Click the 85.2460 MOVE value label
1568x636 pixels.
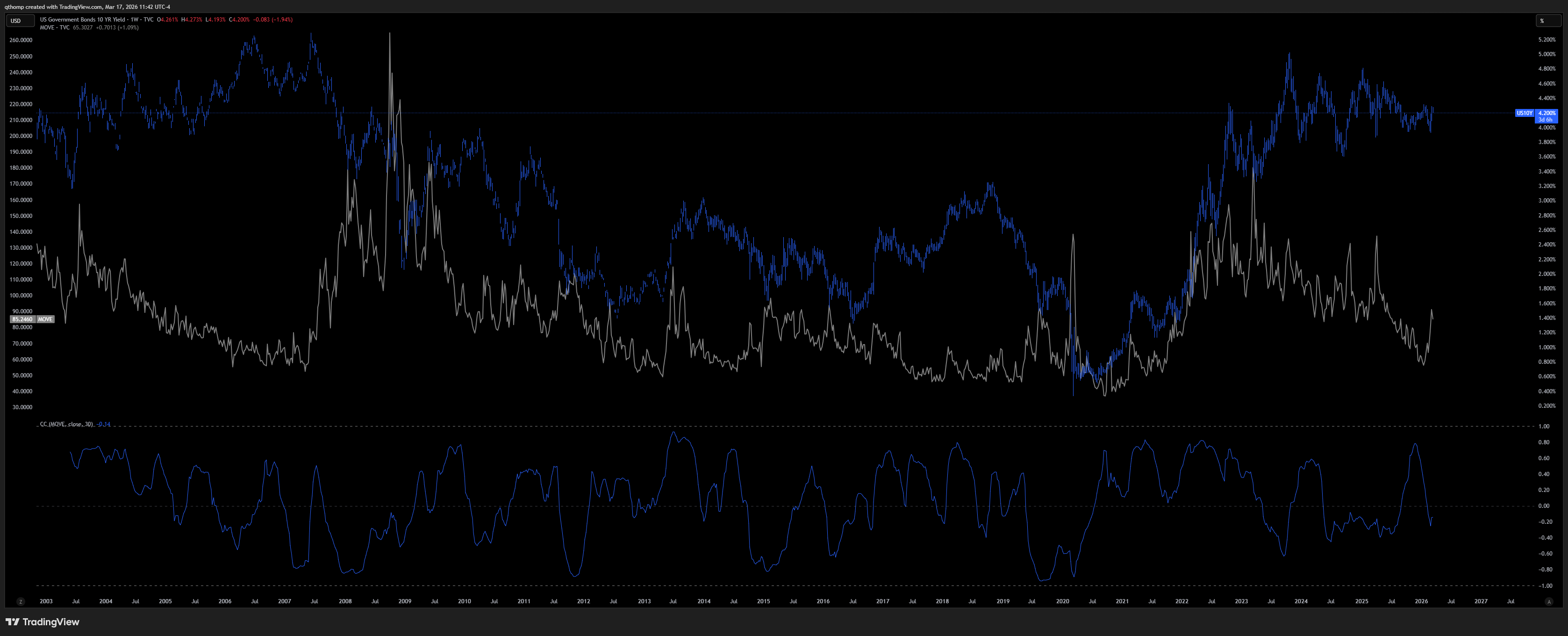(x=22, y=319)
